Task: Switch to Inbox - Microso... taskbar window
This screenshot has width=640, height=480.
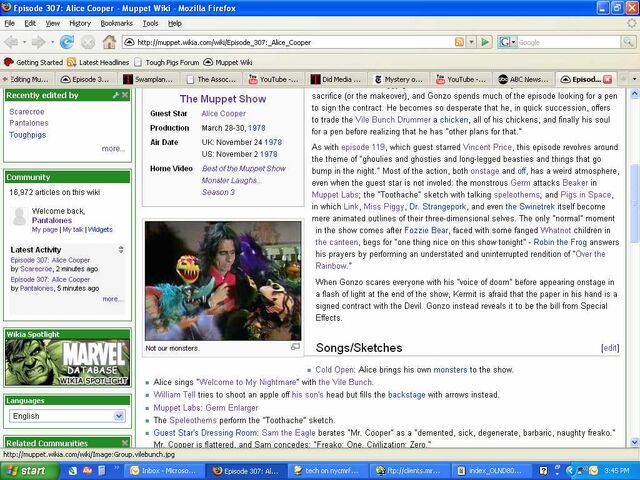Action: click(163, 471)
